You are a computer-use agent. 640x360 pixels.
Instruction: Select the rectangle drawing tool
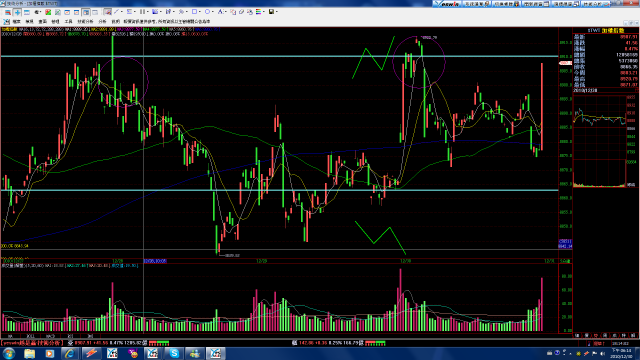coord(194,12)
